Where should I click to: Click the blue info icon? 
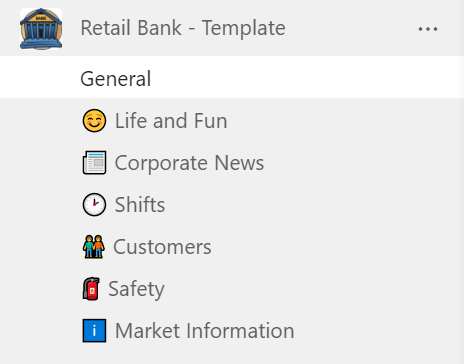(94, 331)
